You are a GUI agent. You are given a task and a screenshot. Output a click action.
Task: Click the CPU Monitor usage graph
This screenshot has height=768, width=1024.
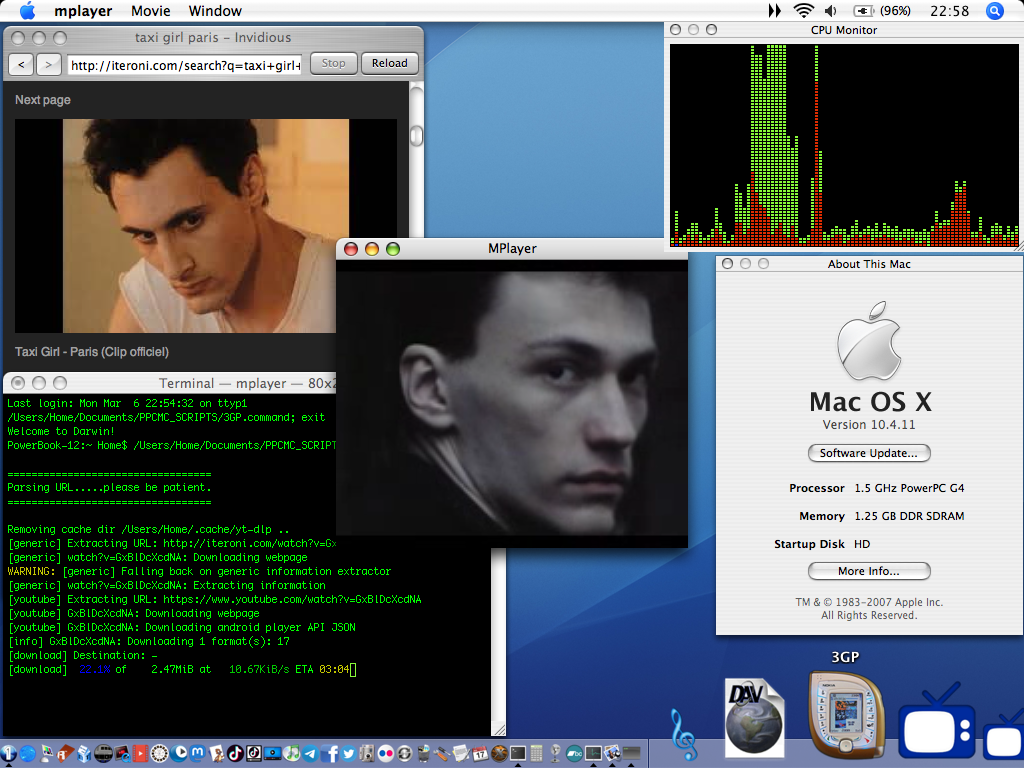pyautogui.click(x=844, y=145)
